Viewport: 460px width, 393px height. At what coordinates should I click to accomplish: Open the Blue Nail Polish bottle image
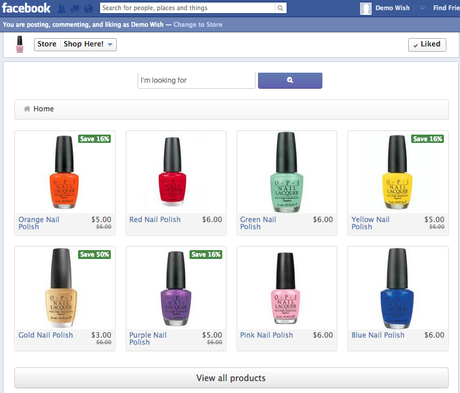click(x=397, y=288)
